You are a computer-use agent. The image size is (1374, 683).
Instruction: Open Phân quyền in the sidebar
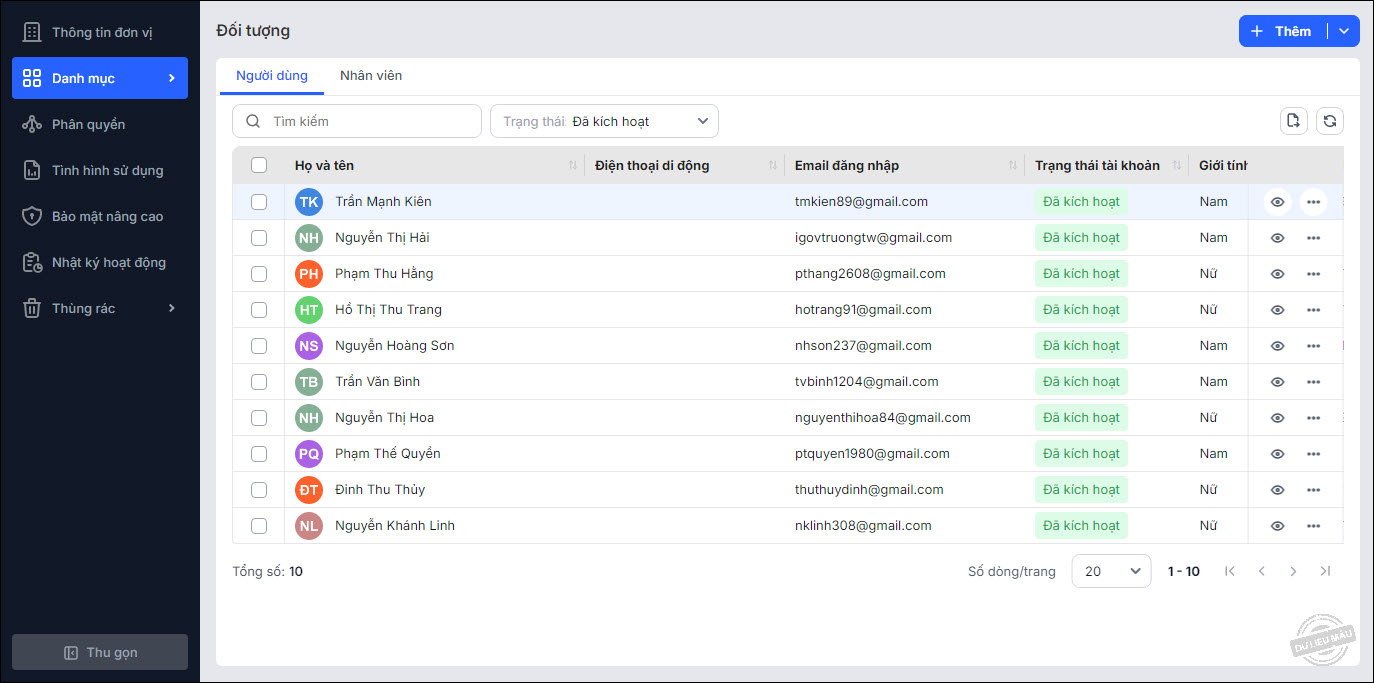(88, 124)
